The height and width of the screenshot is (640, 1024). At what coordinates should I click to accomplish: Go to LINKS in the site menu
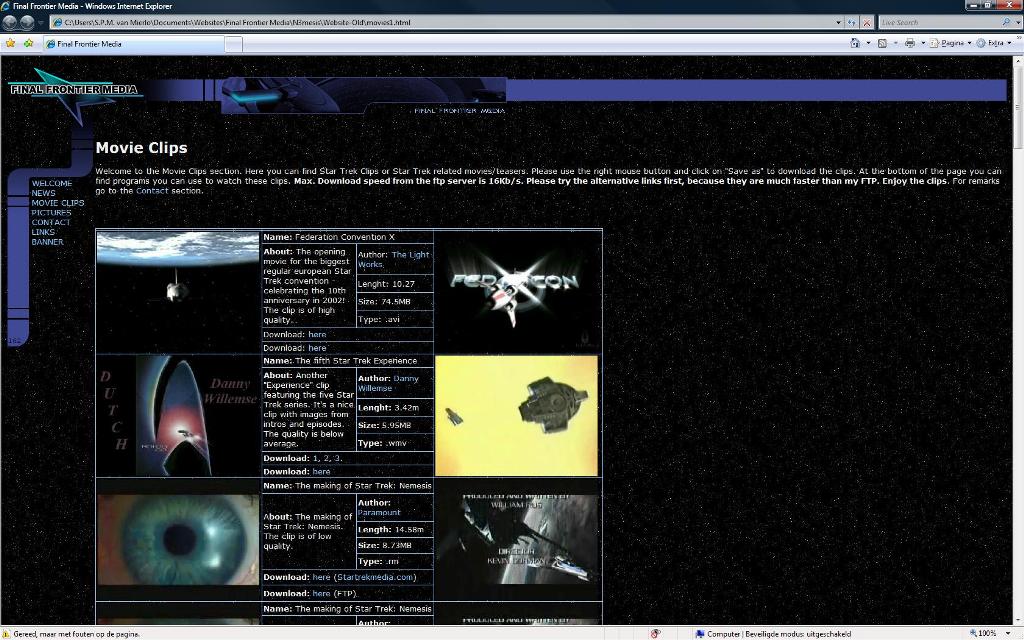43,232
